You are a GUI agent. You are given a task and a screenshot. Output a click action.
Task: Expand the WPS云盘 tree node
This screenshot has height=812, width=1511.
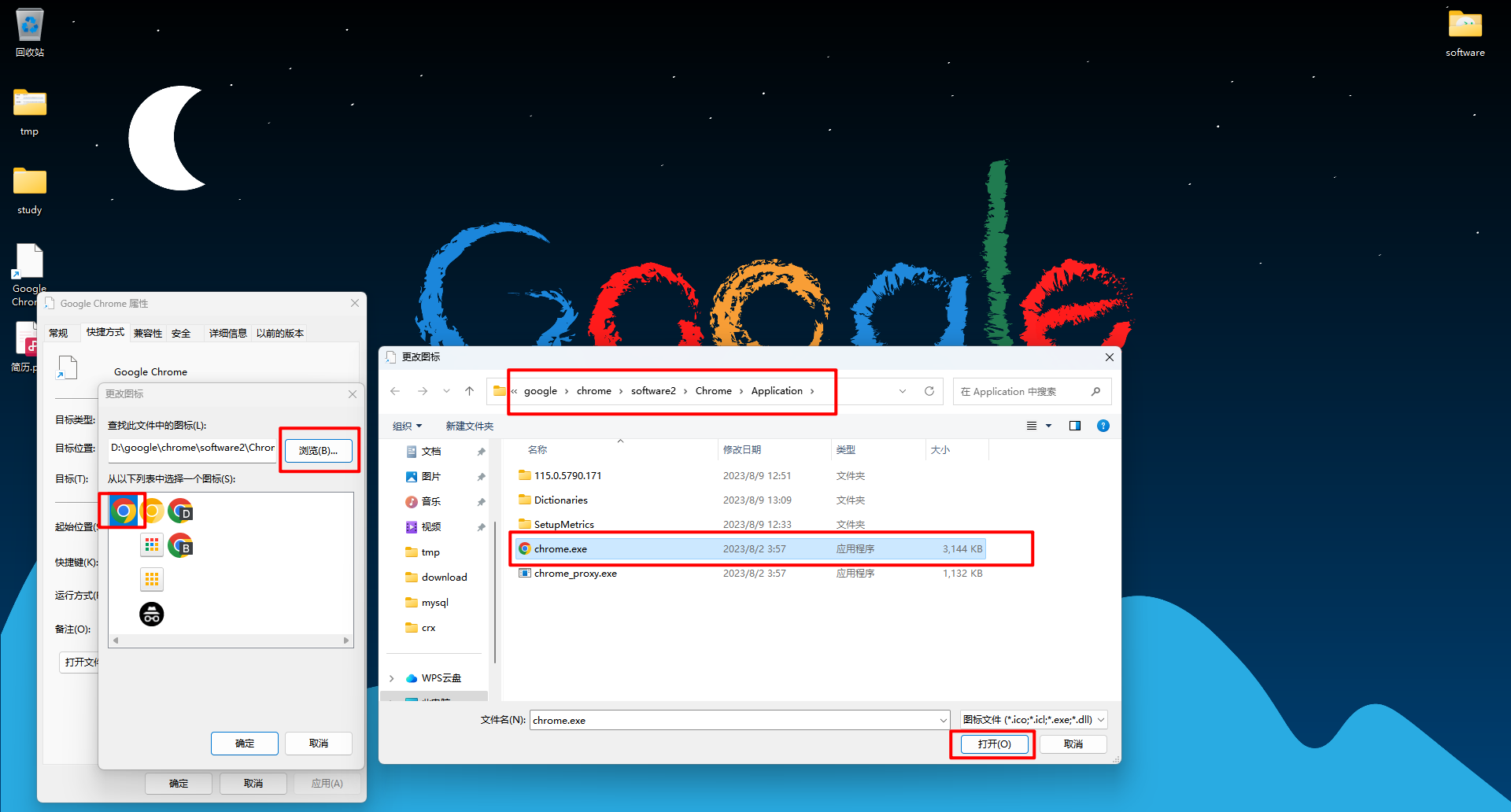tap(392, 678)
